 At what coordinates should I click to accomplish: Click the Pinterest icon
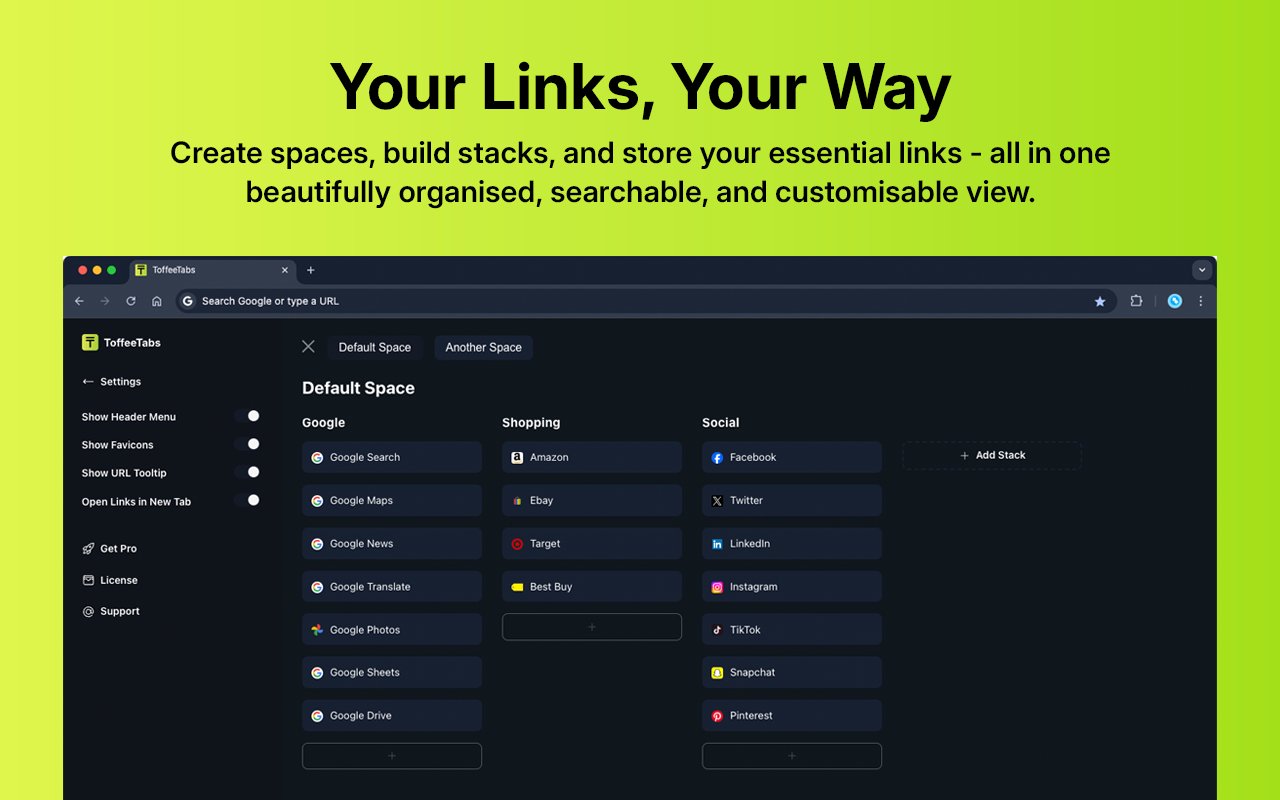(x=717, y=716)
